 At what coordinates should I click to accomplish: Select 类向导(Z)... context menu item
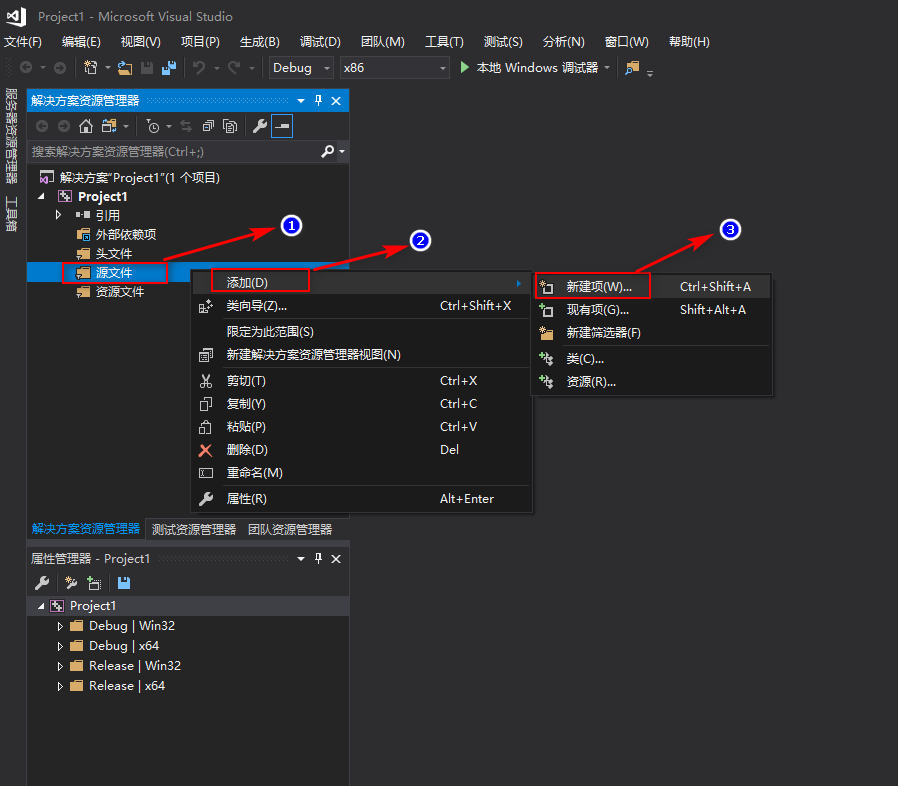tap(359, 306)
